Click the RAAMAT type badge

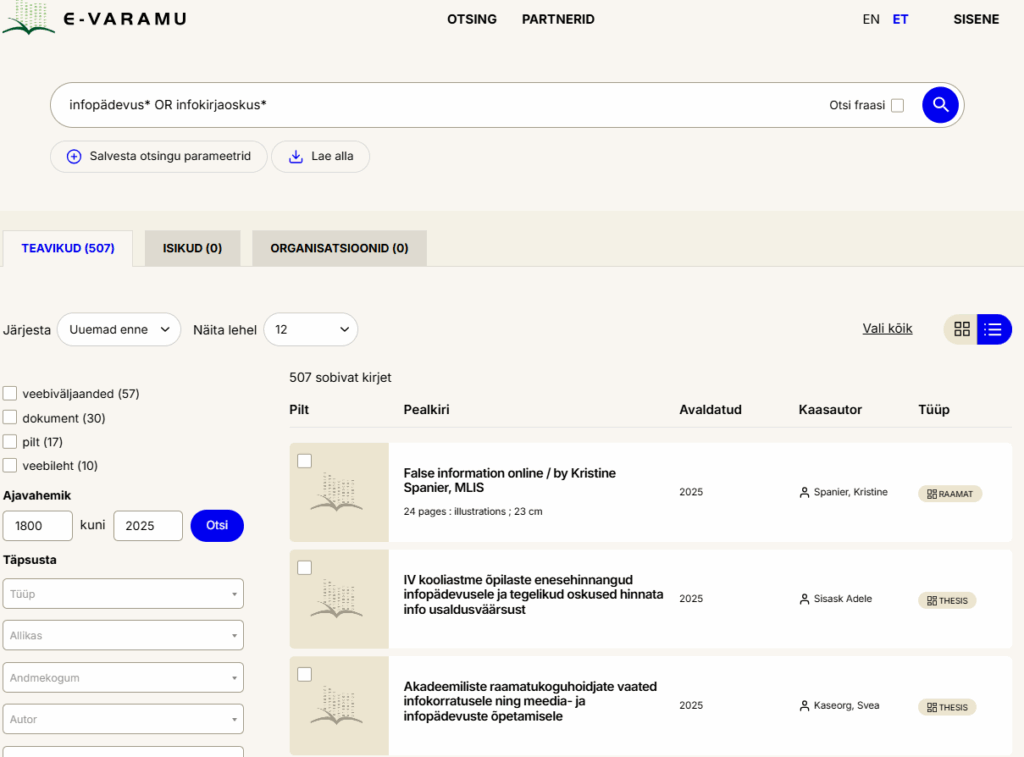(950, 493)
